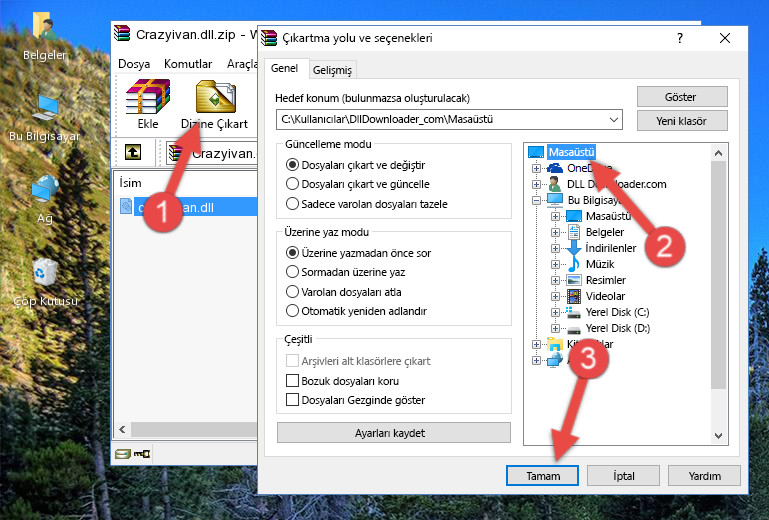Open the Komutlar menu in WinRAR
769x520 pixels.
188,64
